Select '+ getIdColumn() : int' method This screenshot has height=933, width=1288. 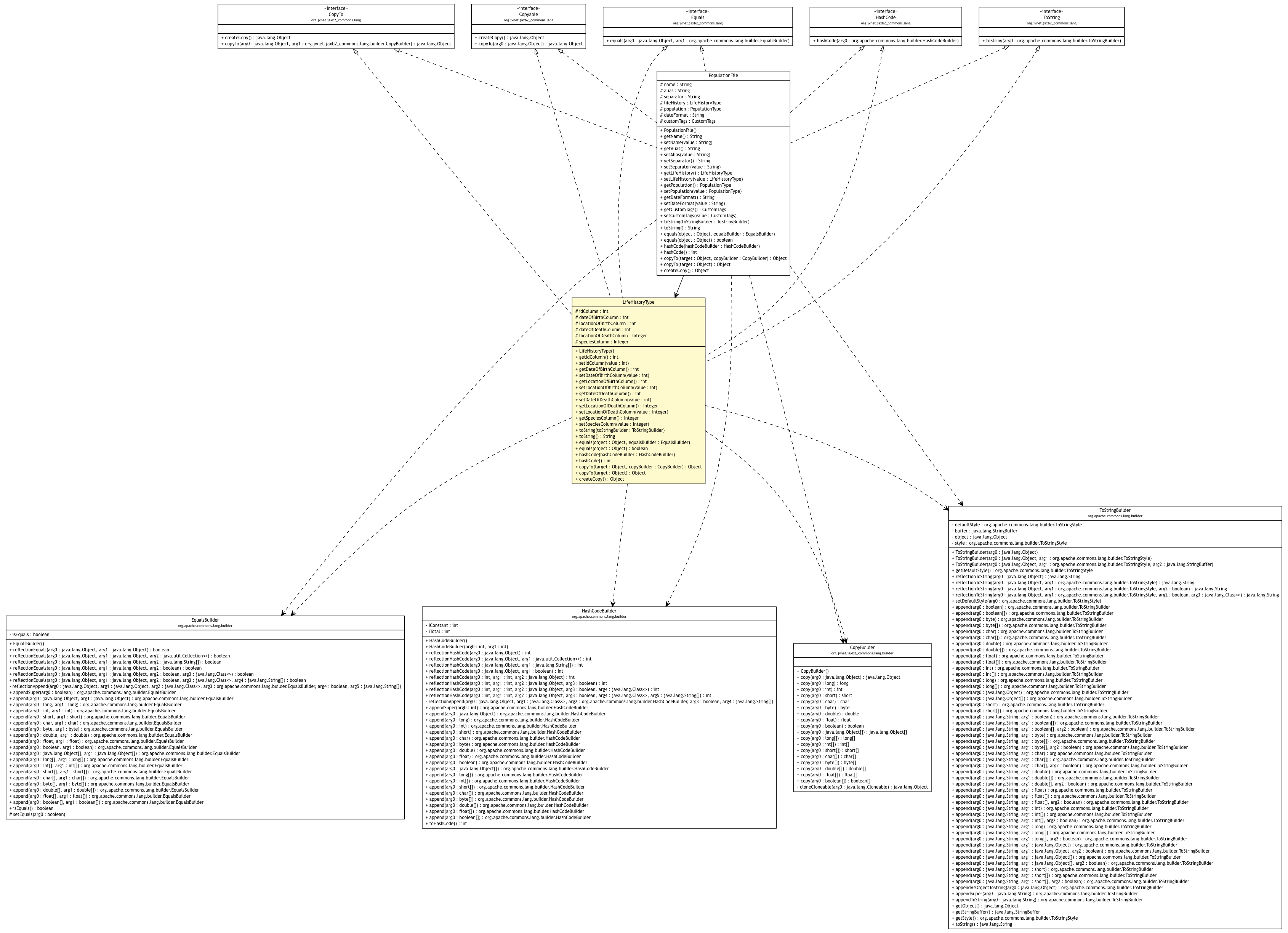click(596, 357)
